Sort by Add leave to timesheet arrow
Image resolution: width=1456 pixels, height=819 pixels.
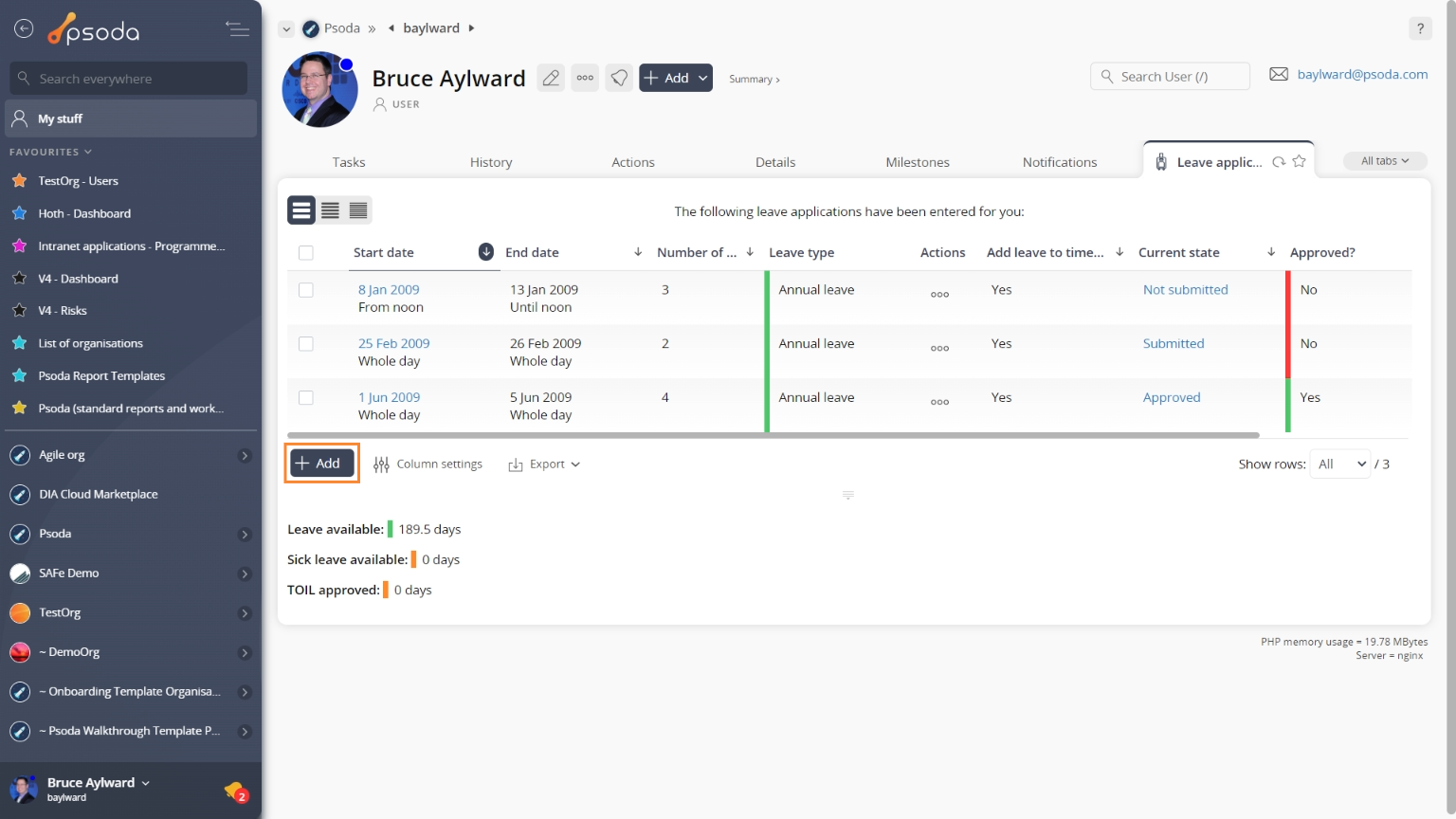click(x=1119, y=252)
